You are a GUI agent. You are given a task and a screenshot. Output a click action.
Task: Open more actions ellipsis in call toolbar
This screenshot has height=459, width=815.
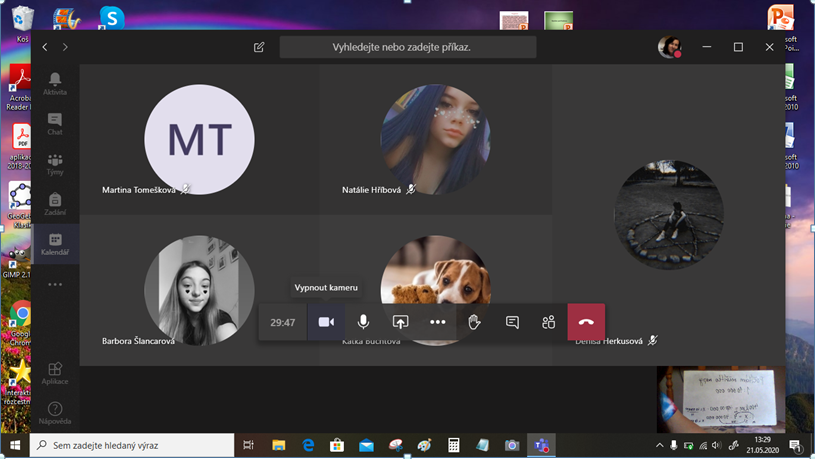(438, 322)
